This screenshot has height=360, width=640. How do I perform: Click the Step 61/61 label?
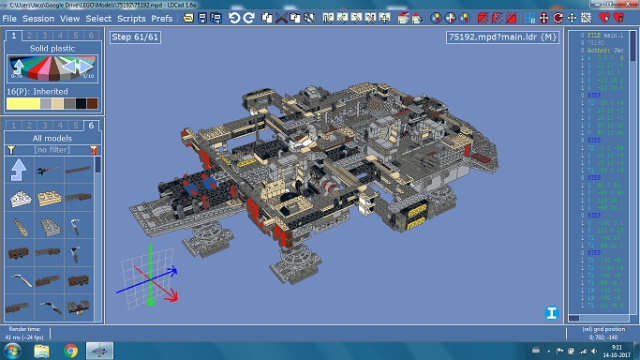[135, 37]
